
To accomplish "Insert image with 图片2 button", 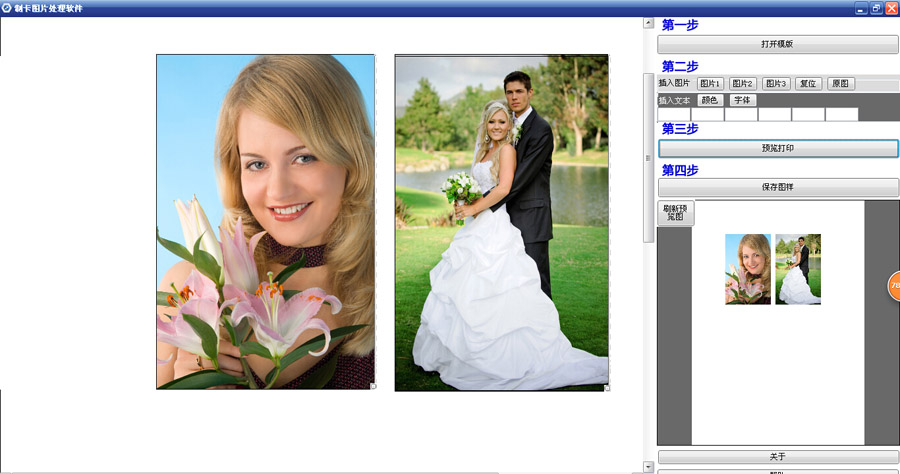I will tap(743, 84).
